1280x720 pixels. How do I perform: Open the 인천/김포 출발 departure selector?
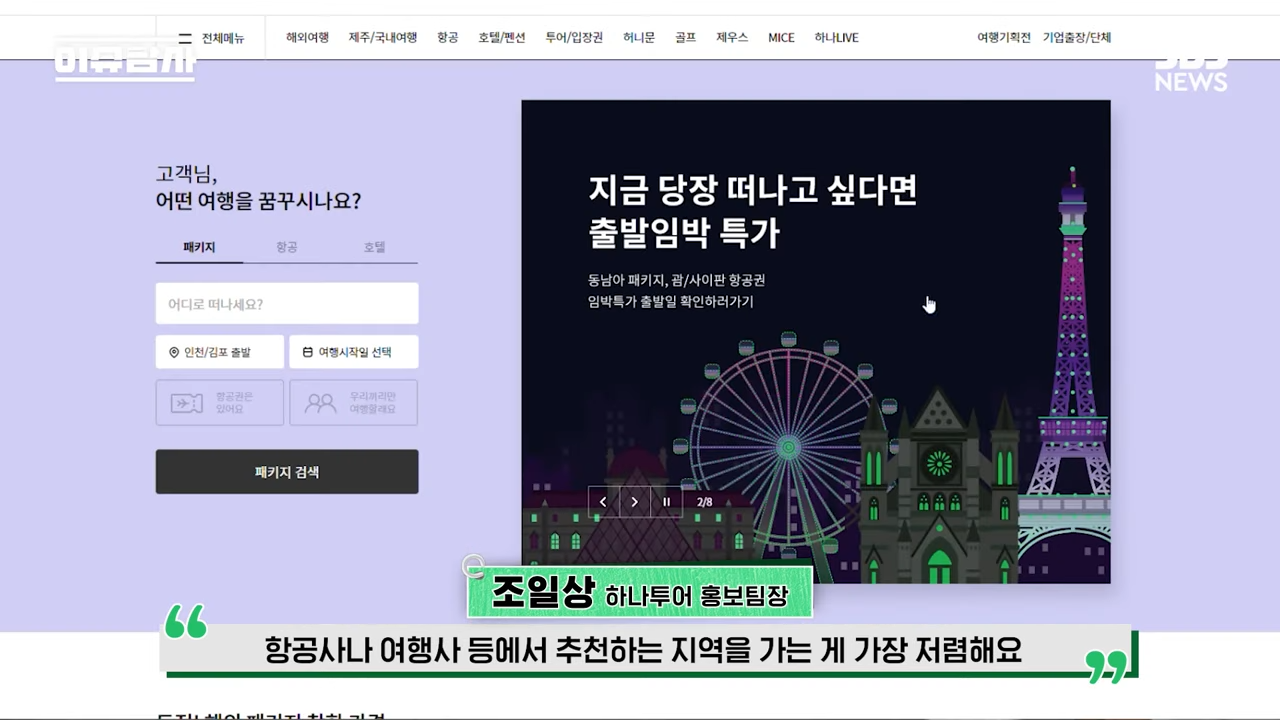(220, 352)
